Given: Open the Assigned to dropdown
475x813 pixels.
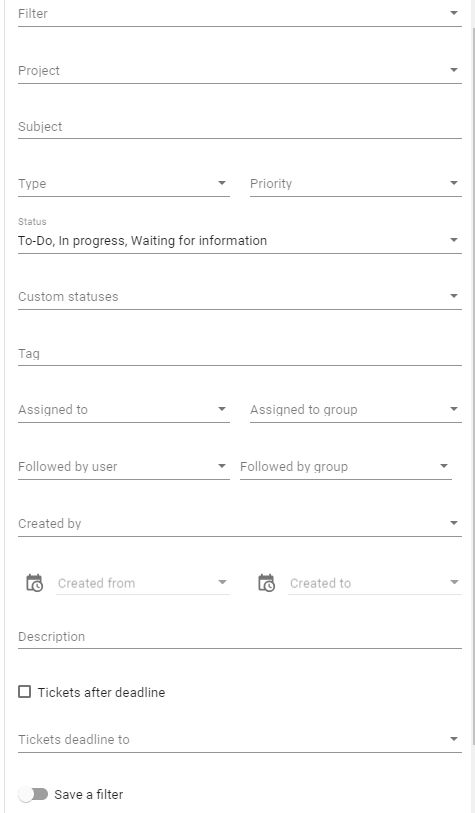Looking at the screenshot, I should pyautogui.click(x=123, y=410).
